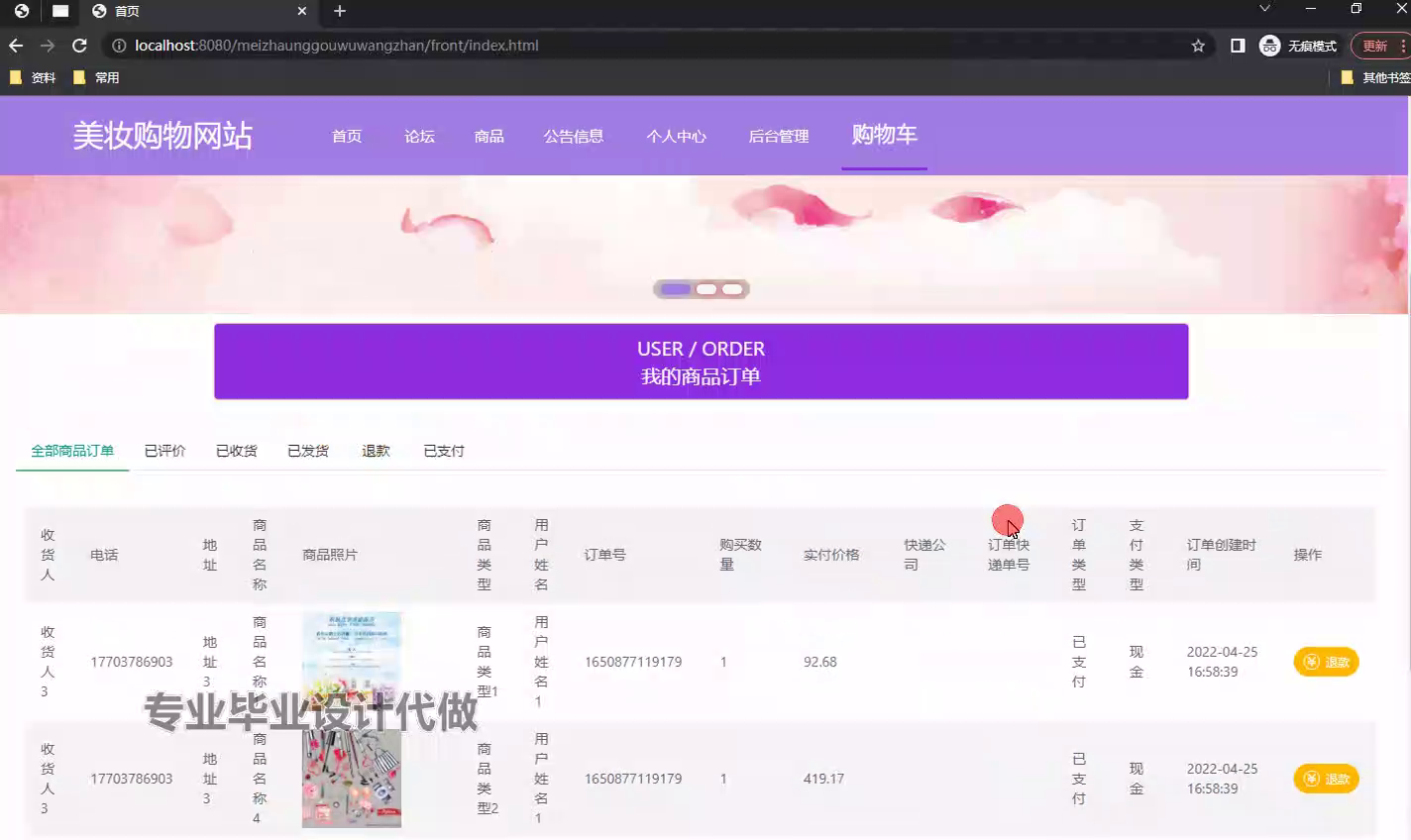This screenshot has height=840, width=1411.
Task: Click the 订单创建时间 column header
Action: pos(1222,555)
